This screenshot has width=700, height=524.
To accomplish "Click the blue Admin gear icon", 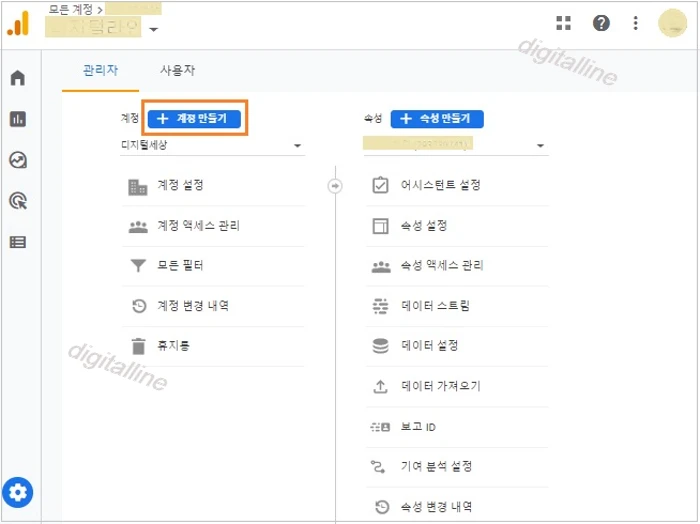I will [x=17, y=493].
